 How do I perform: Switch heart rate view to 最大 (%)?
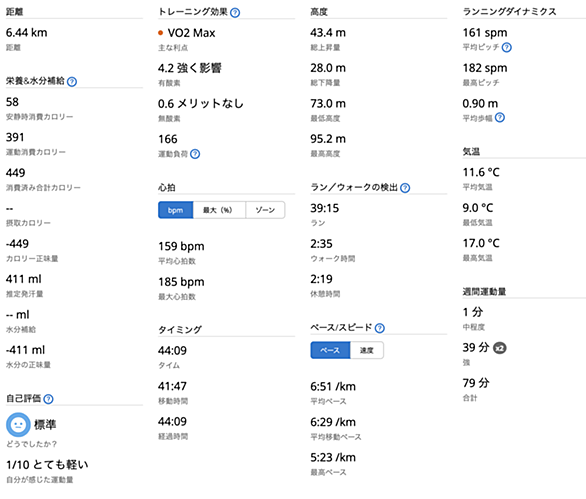click(x=219, y=210)
